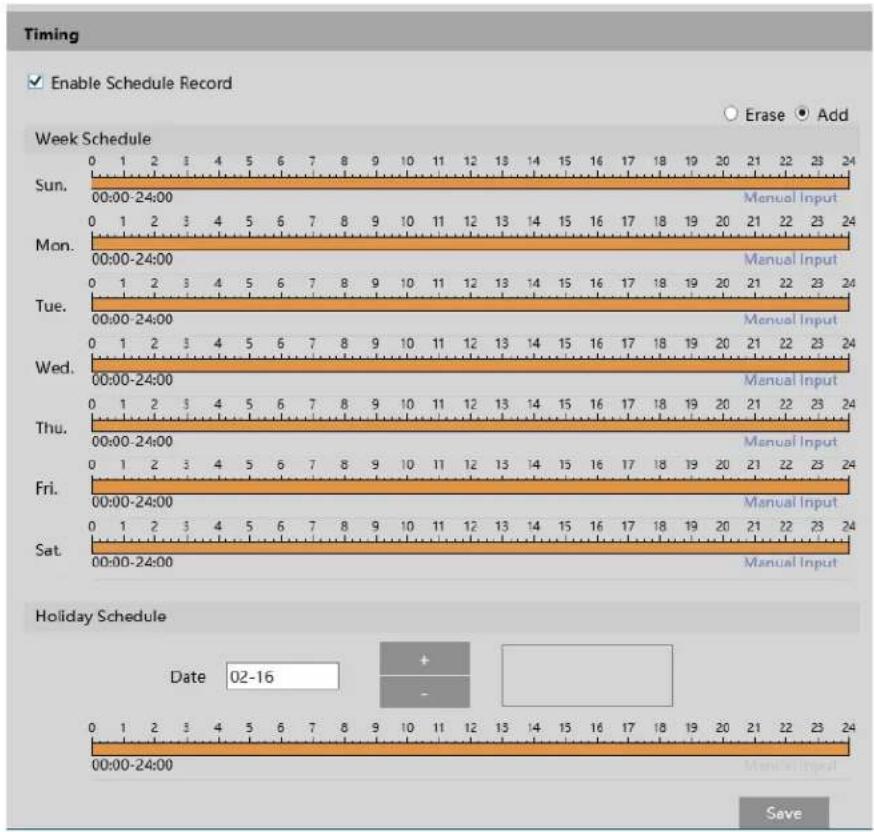The height and width of the screenshot is (832, 874).
Task: Open Manual Input for Wednesday
Action: tap(790, 380)
